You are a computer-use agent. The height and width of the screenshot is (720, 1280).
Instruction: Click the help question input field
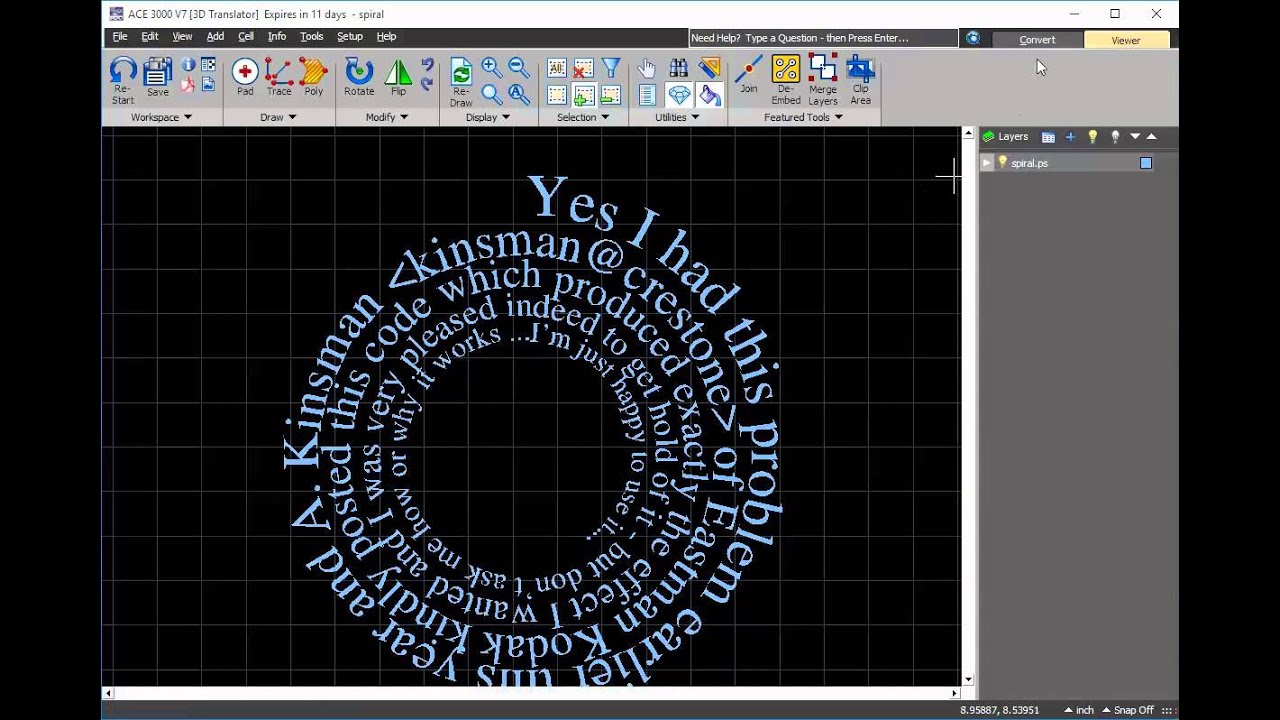(823, 38)
